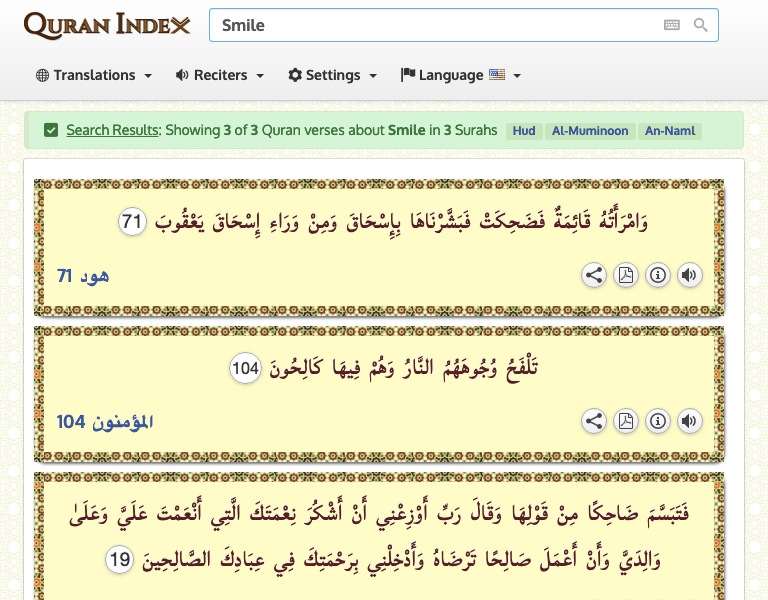This screenshot has height=600, width=768.
Task: Click the An-Naml surah tag
Action: coord(672,131)
